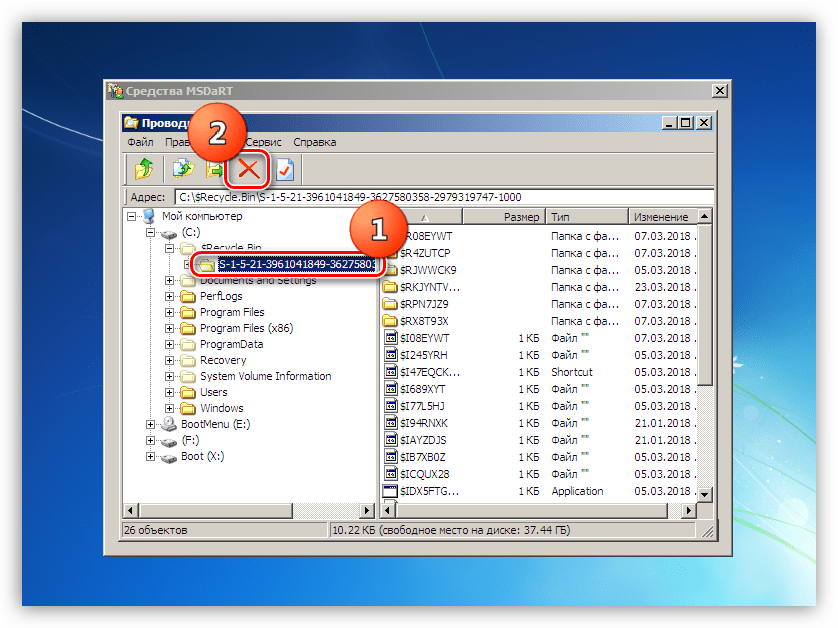Screen dimensions: 838x628
Task: Collapse the (C:) drive node
Action: point(151,233)
